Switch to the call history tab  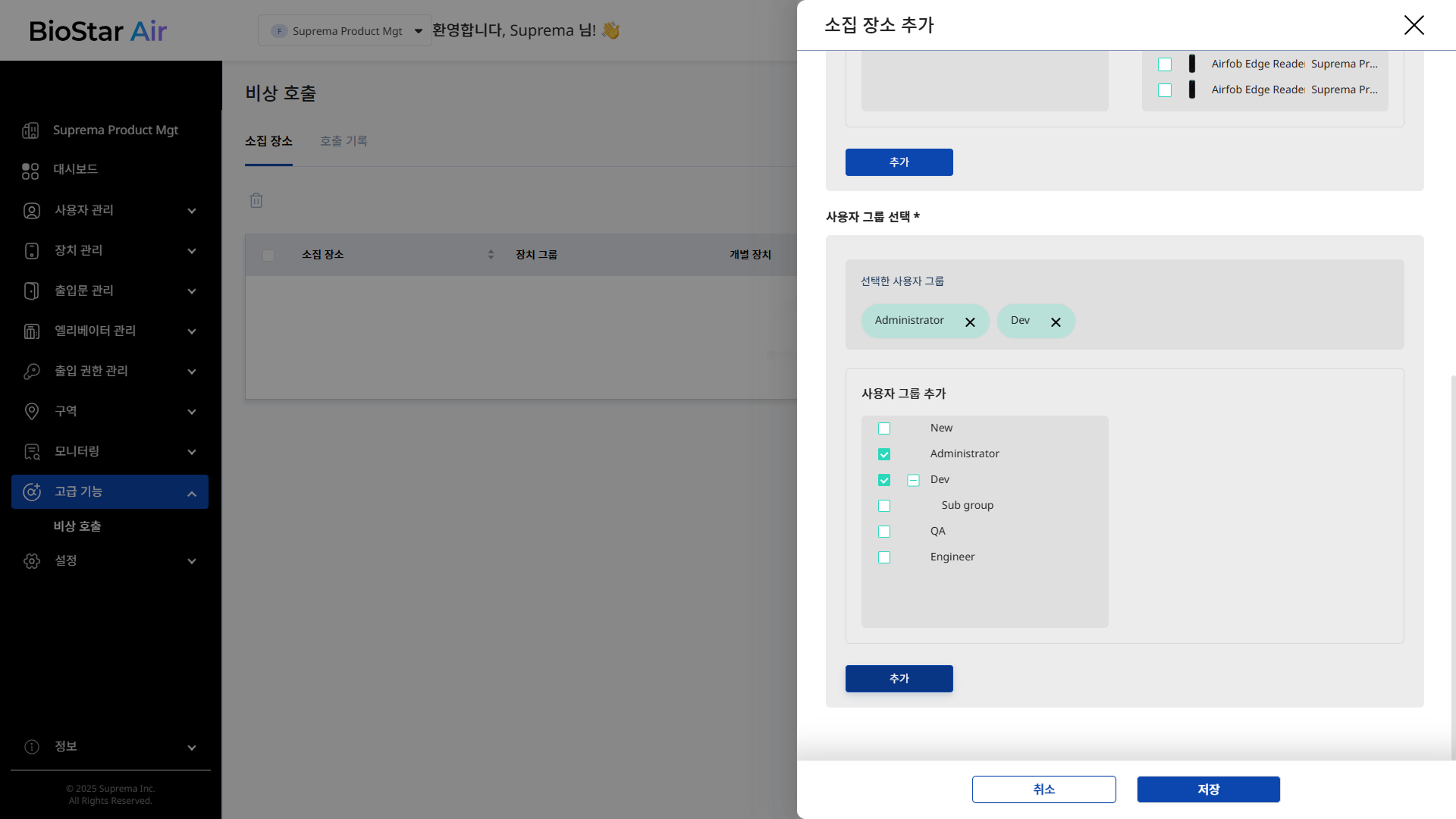click(344, 141)
